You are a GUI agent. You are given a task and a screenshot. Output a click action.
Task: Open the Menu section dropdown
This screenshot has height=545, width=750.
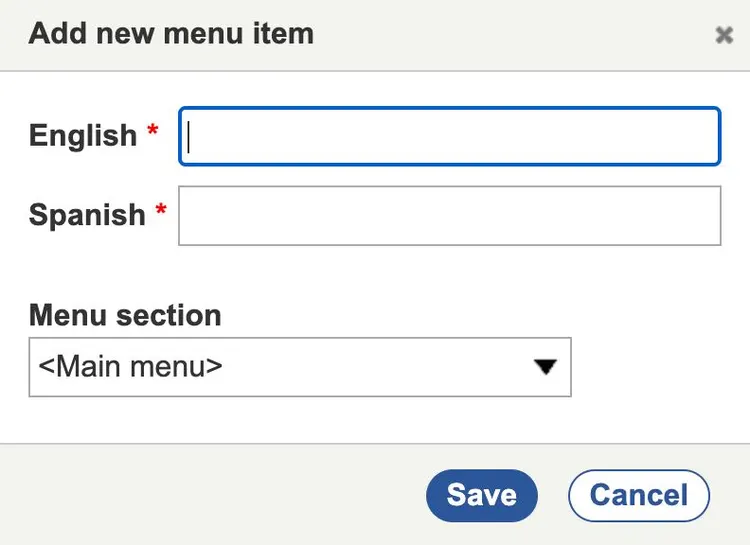pos(299,367)
